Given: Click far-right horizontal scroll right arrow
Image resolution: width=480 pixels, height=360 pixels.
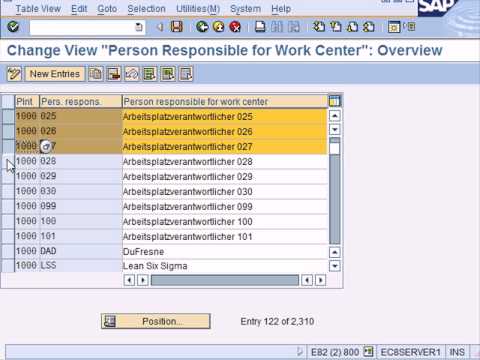Looking at the screenshot, I should 320,280.
